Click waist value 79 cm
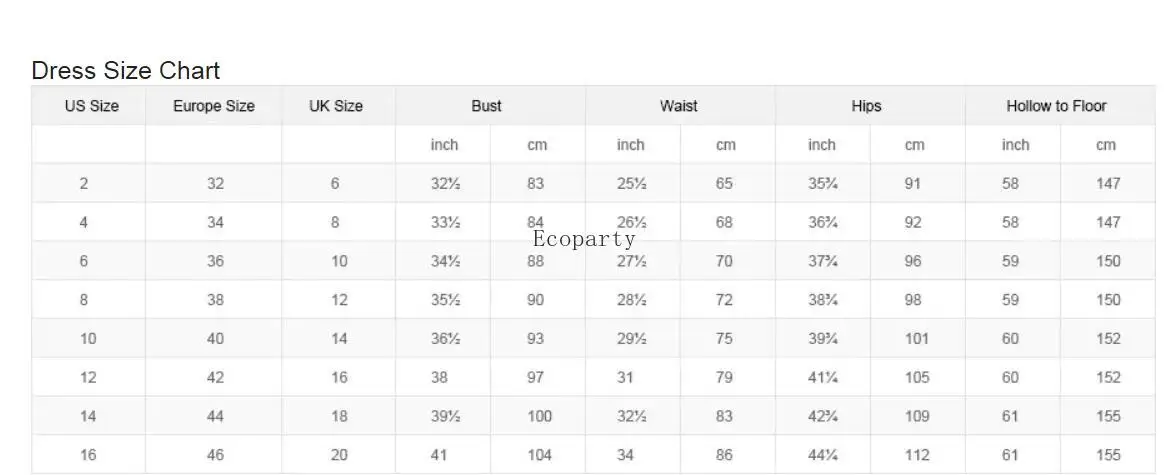Viewport: 1171px width, 475px height. click(724, 378)
